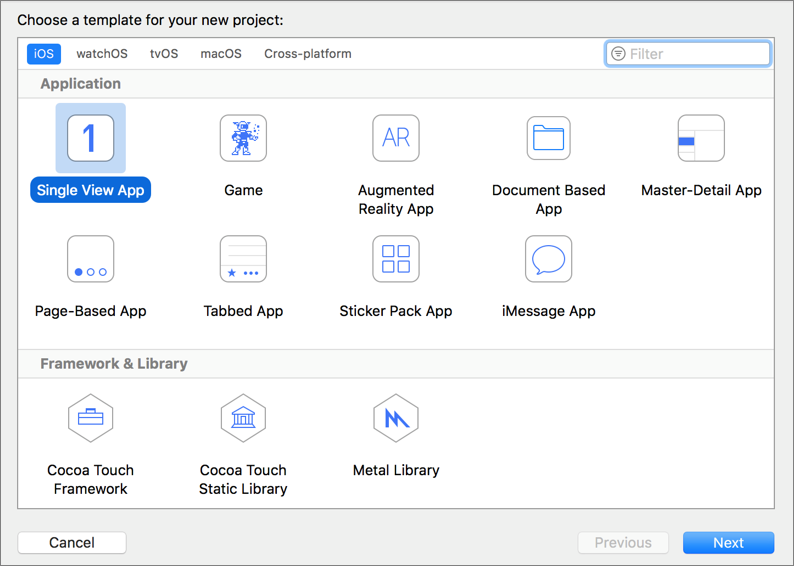Image resolution: width=794 pixels, height=566 pixels.
Task: Pick the Metal Library template icon
Action: pos(396,418)
